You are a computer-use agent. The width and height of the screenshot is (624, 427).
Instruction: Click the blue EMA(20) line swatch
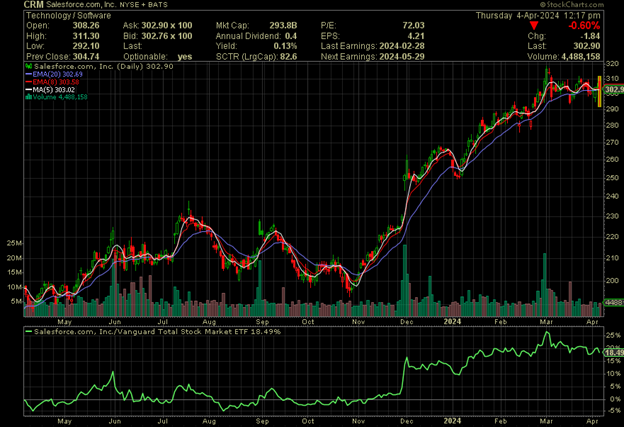(28, 74)
